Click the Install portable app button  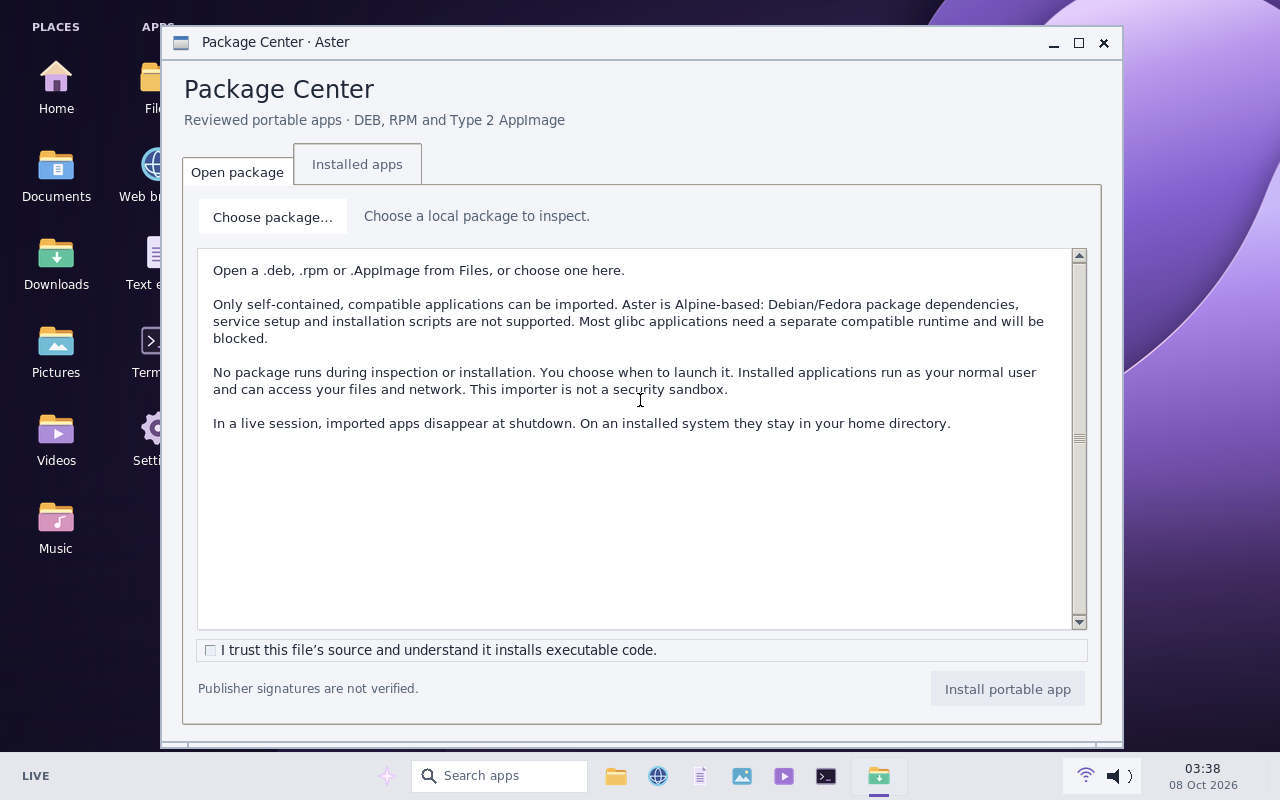click(1008, 689)
